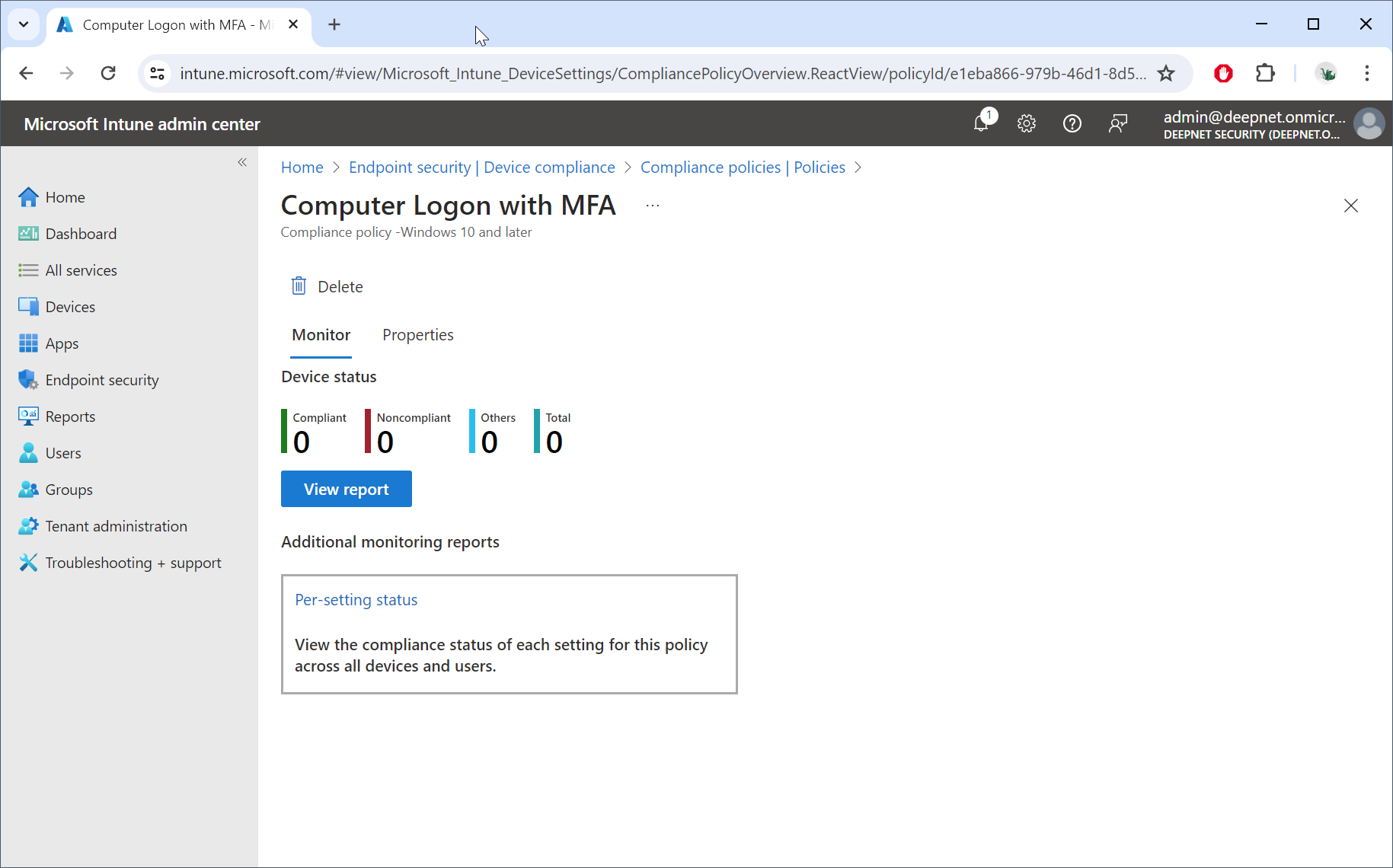Open Endpoint security in the sidebar
The image size is (1393, 868).
pyautogui.click(x=102, y=380)
